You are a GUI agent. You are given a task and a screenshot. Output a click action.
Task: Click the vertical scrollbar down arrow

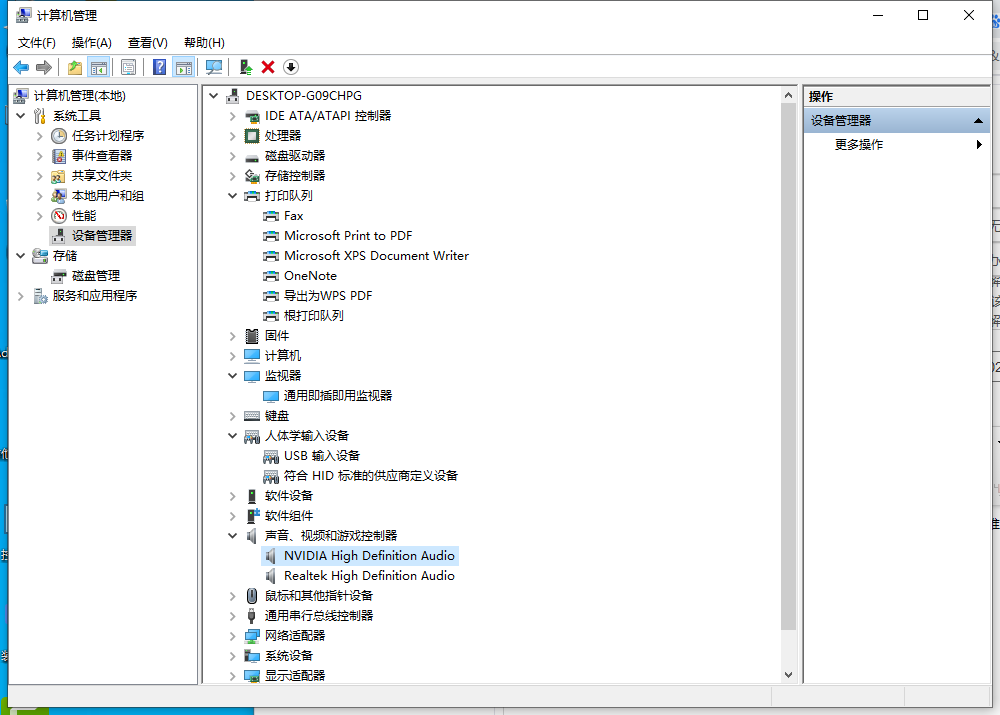(x=789, y=674)
